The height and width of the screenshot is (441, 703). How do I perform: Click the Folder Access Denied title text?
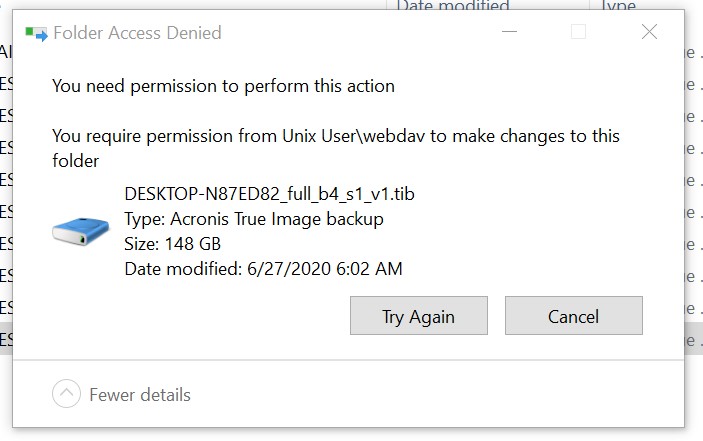coord(137,33)
